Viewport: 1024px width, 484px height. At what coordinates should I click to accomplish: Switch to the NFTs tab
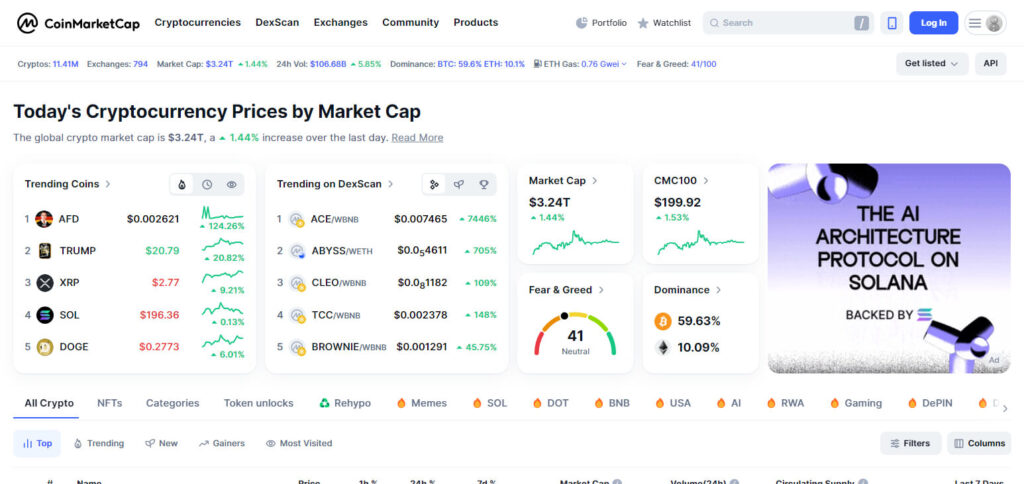(x=110, y=404)
